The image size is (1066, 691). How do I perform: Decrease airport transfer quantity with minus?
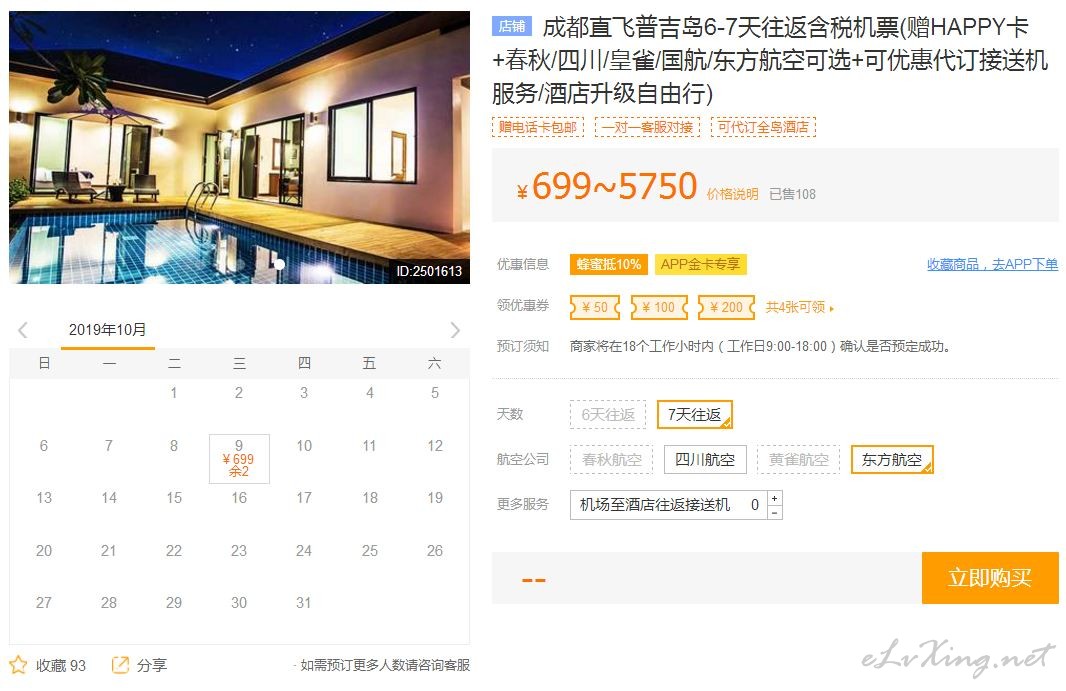[774, 513]
